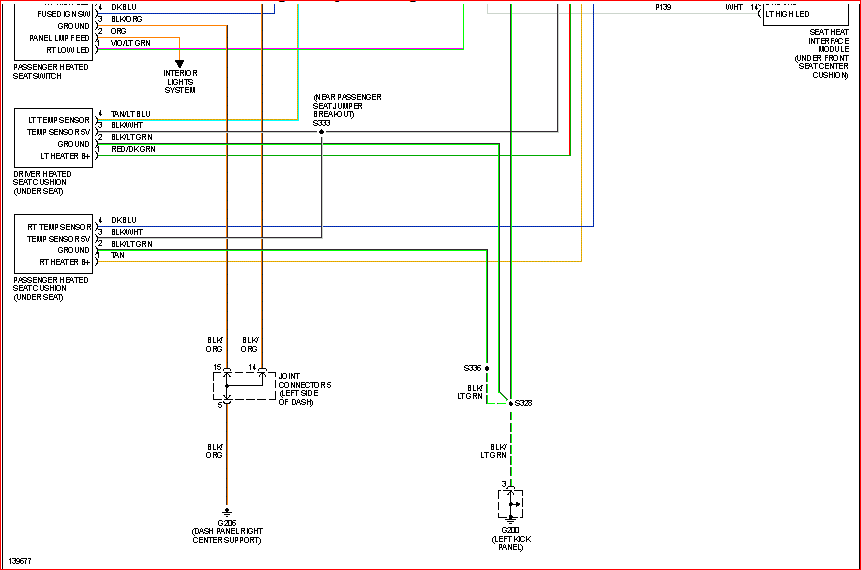Click the FUSED IGN SW terminal label
Viewport: 861px width, 570px height.
64,14
